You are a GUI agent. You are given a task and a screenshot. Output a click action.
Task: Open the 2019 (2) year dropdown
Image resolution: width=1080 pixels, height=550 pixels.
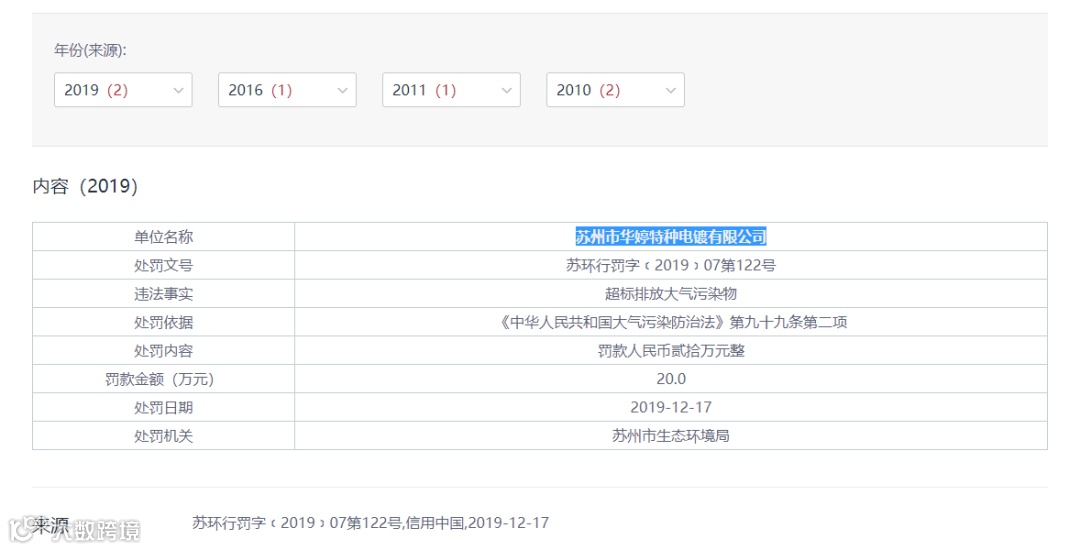(123, 90)
